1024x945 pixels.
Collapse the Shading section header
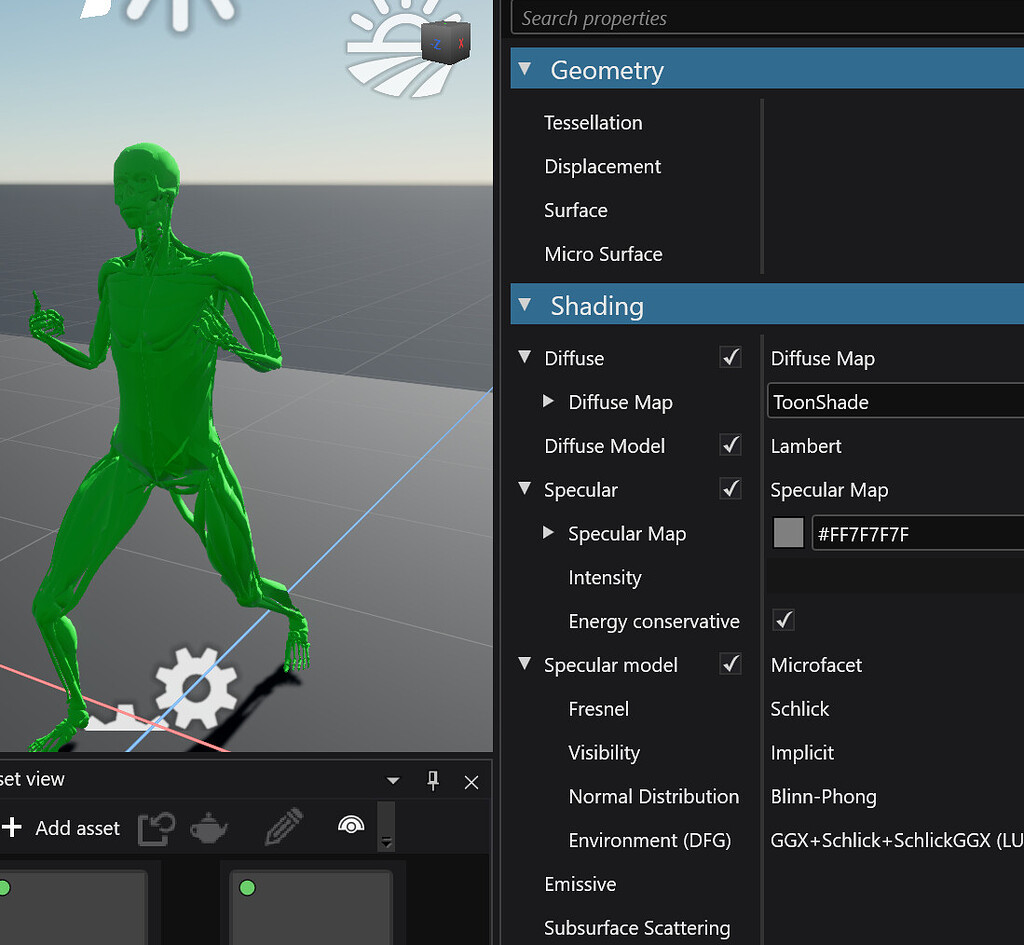coord(525,305)
